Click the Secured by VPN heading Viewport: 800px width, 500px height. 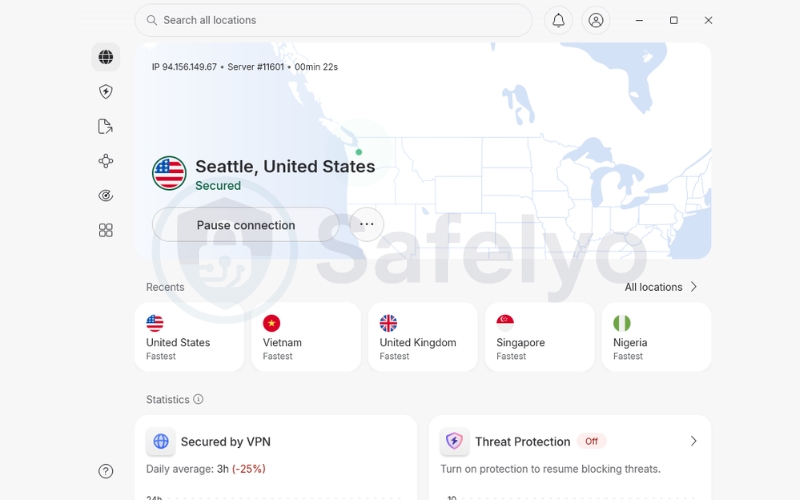[x=226, y=442]
